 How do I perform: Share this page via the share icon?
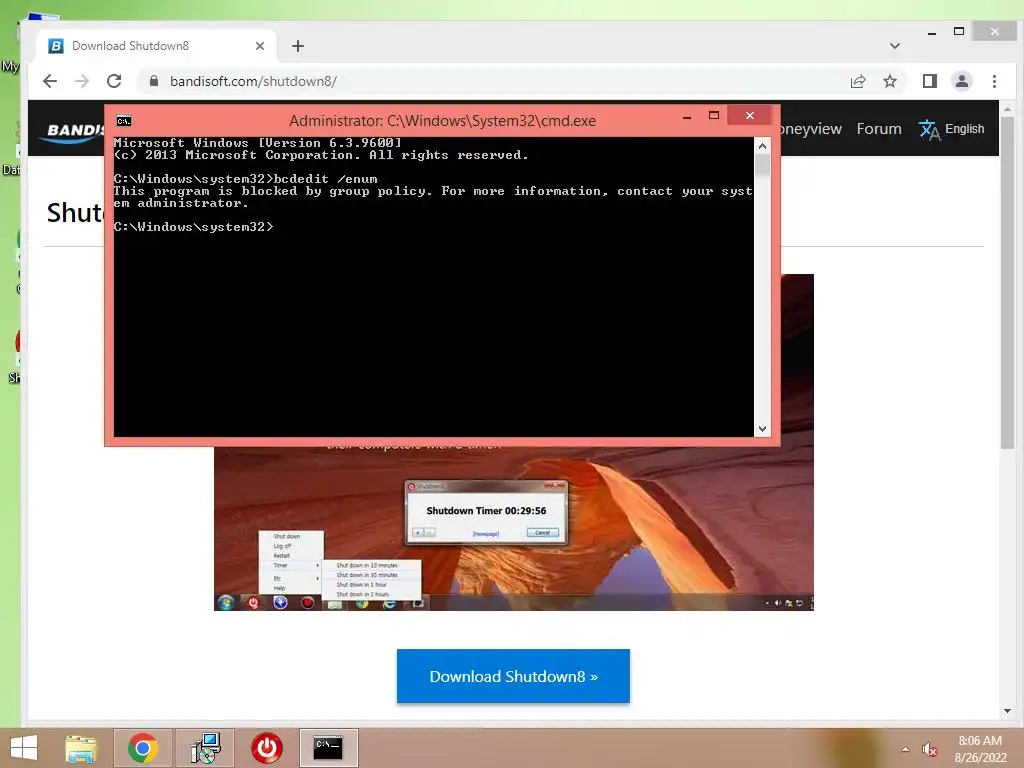[858, 81]
